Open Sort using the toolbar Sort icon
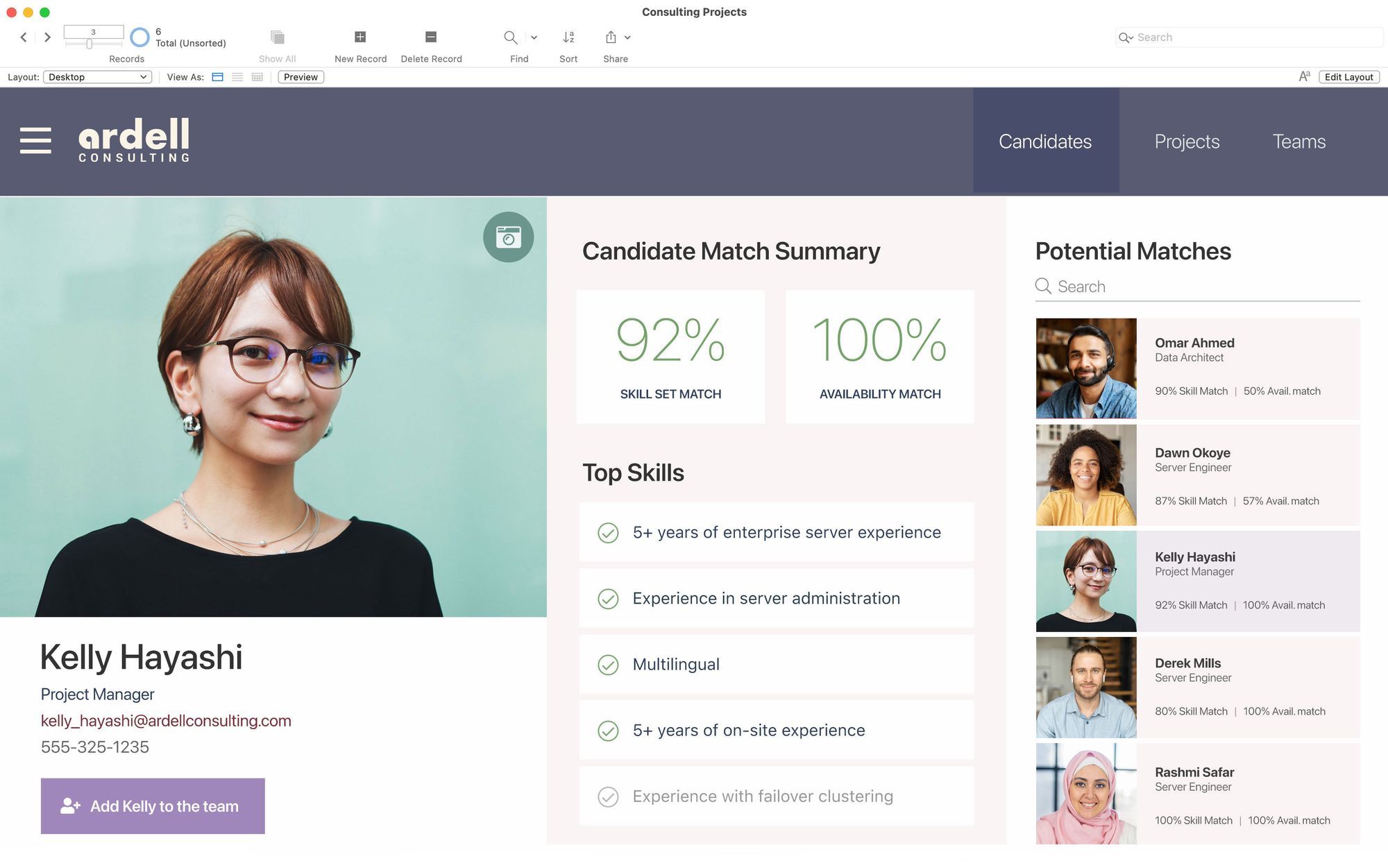The image size is (1388, 868). pyautogui.click(x=568, y=37)
